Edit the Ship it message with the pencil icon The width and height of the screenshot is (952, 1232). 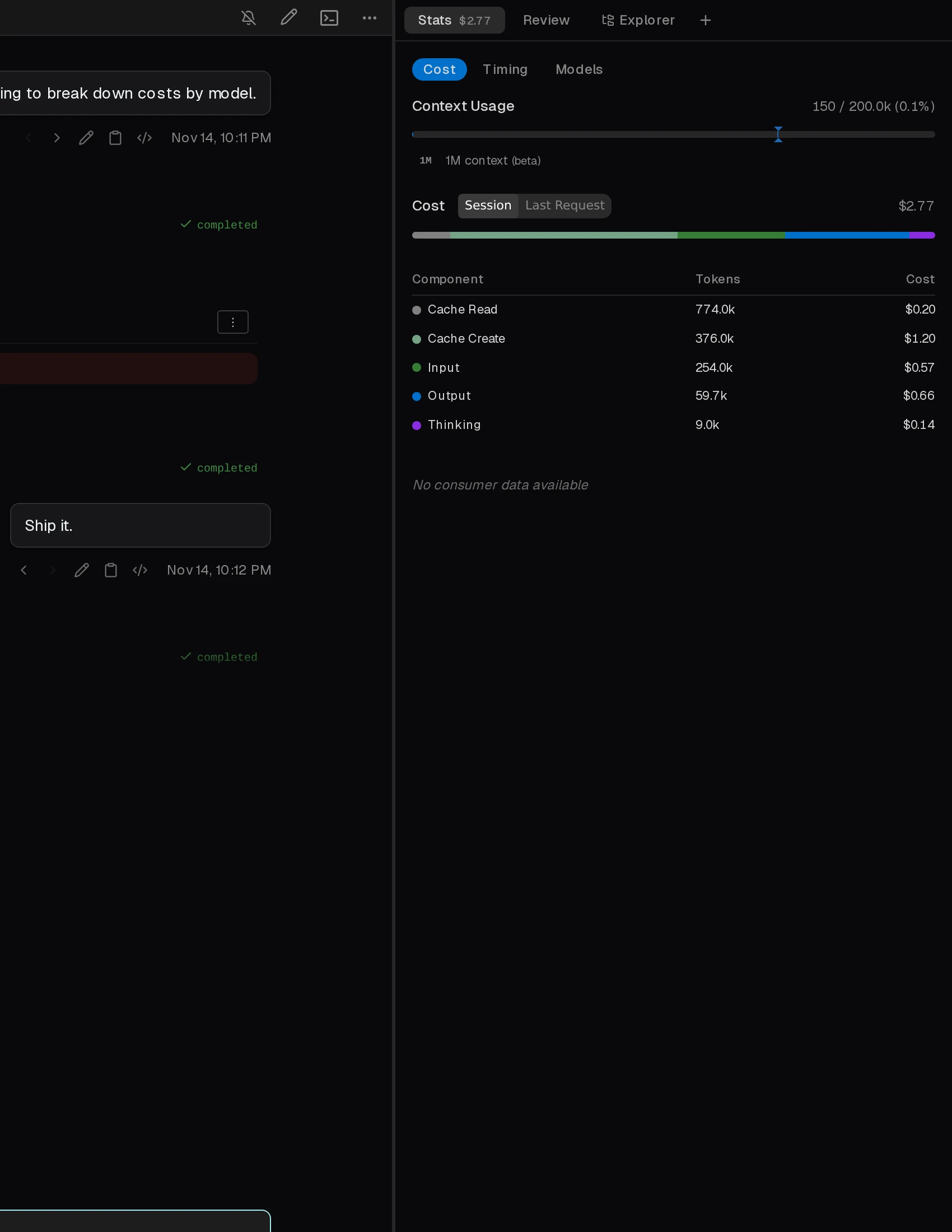[x=82, y=570]
